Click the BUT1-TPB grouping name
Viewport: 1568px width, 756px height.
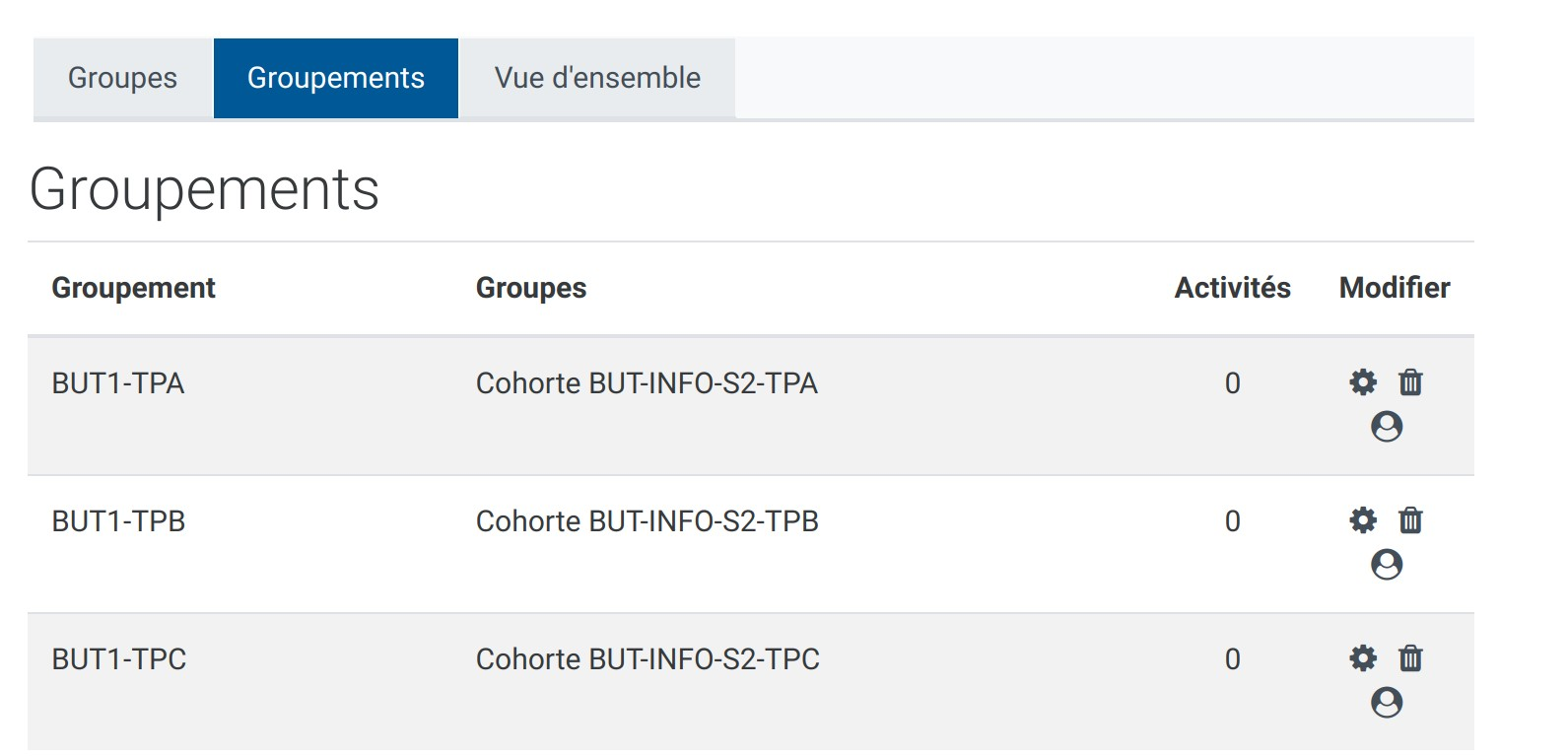[118, 521]
